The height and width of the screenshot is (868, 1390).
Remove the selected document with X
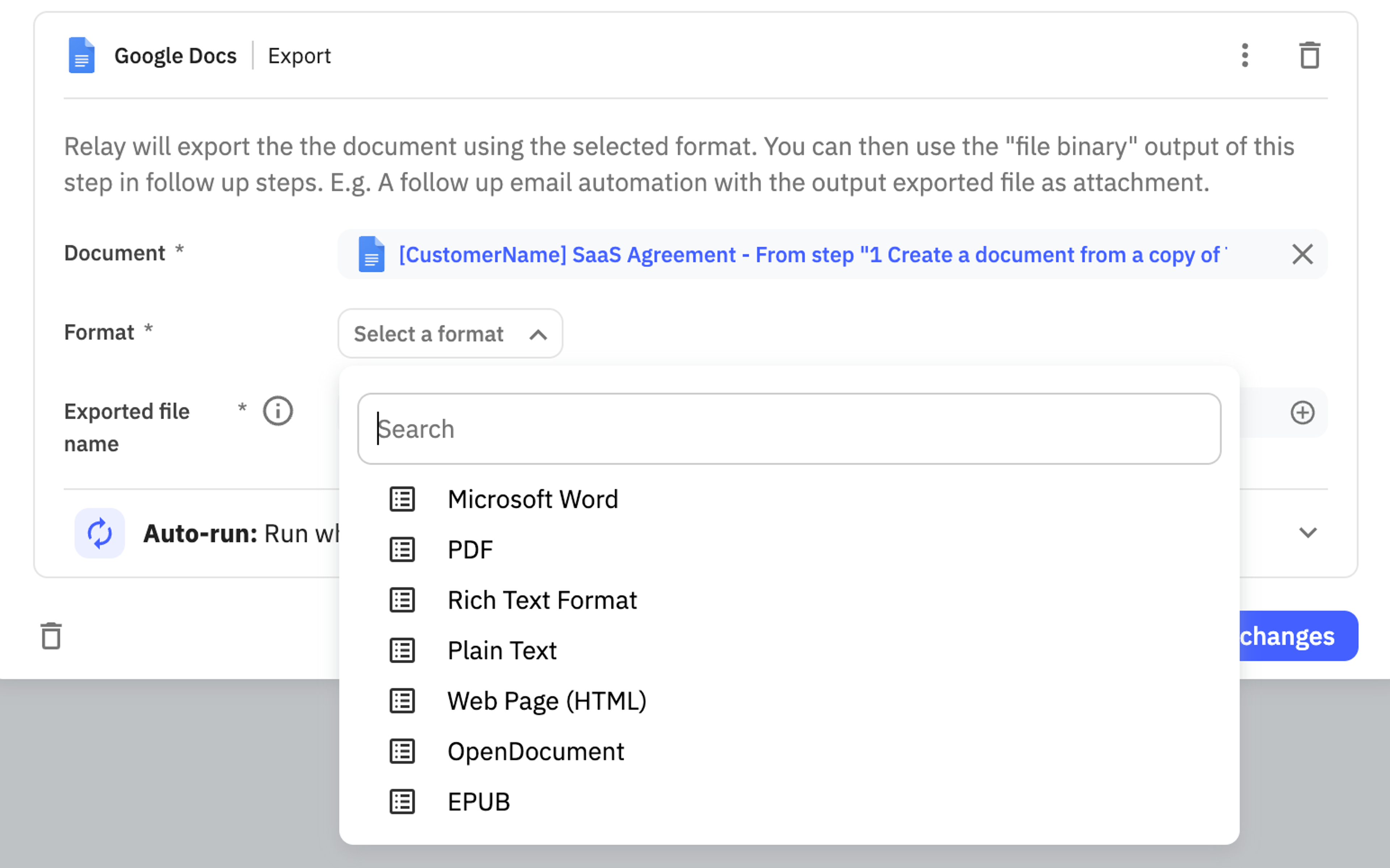[1302, 254]
